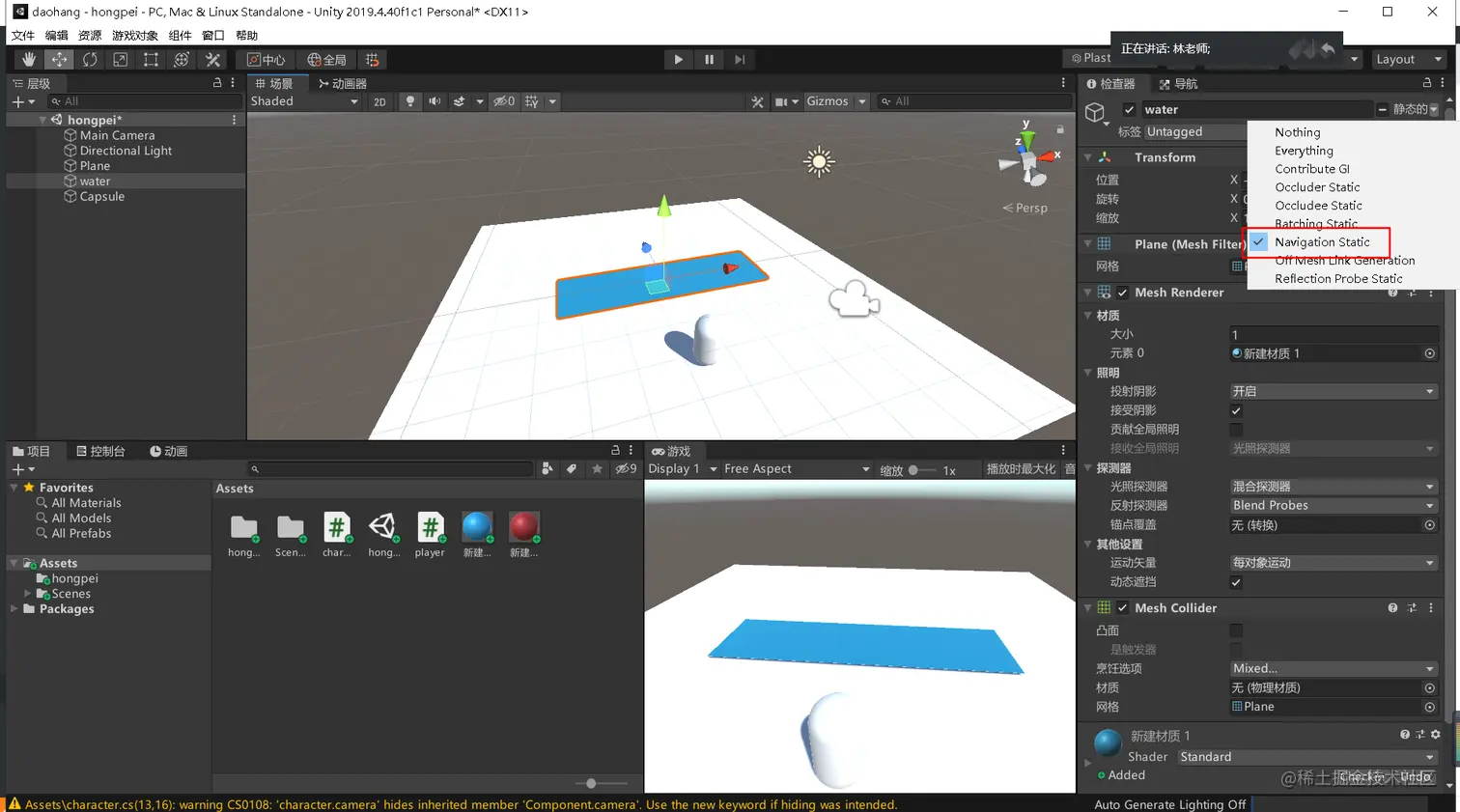Open Display 1 dropdown
Image resolution: width=1460 pixels, height=812 pixels.
coord(683,469)
